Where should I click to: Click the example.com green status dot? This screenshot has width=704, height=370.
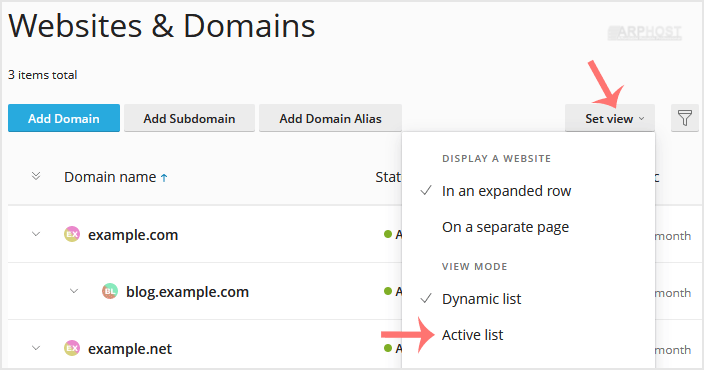388,234
